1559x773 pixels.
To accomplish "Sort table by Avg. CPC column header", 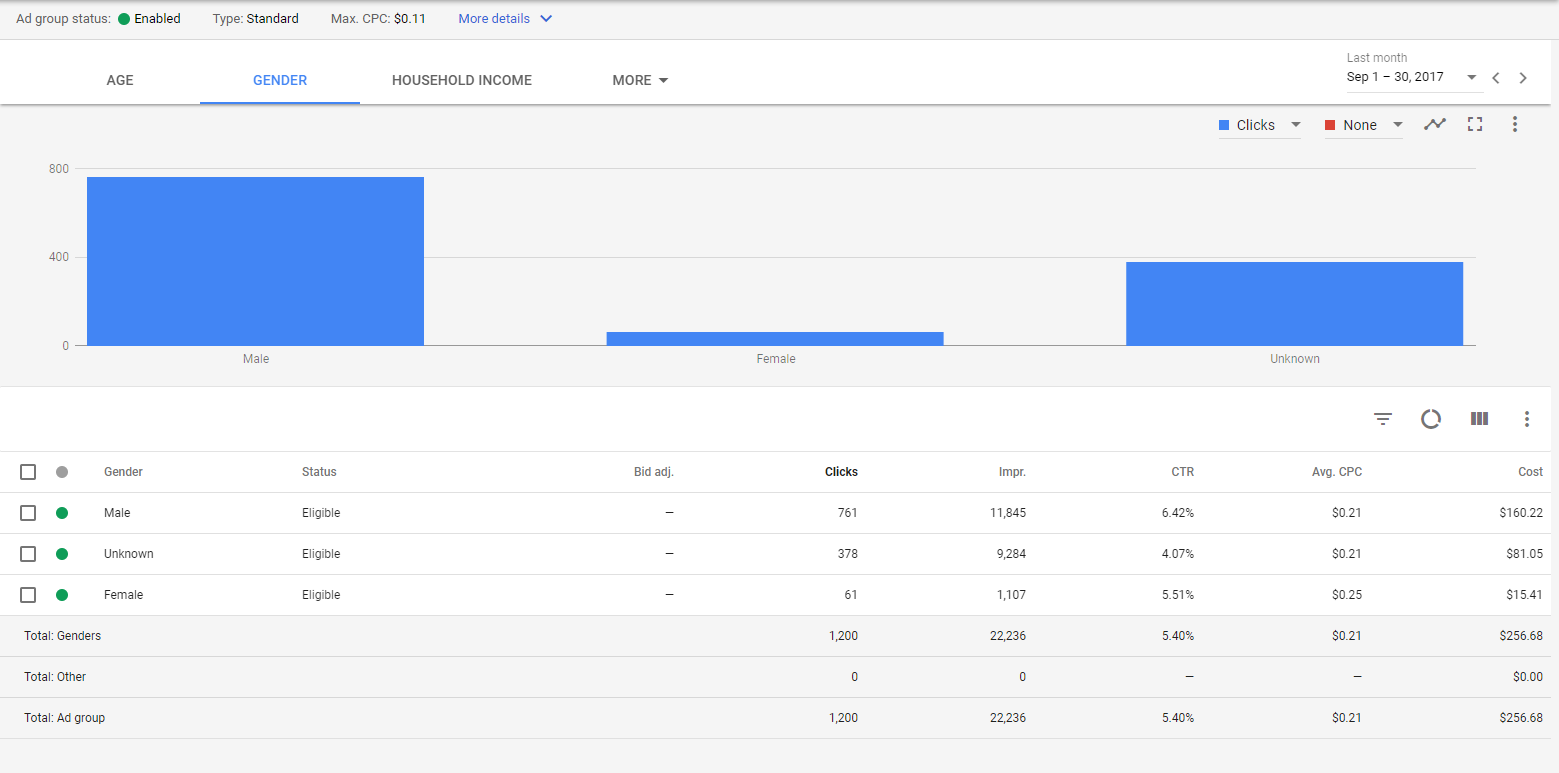I will click(1337, 472).
